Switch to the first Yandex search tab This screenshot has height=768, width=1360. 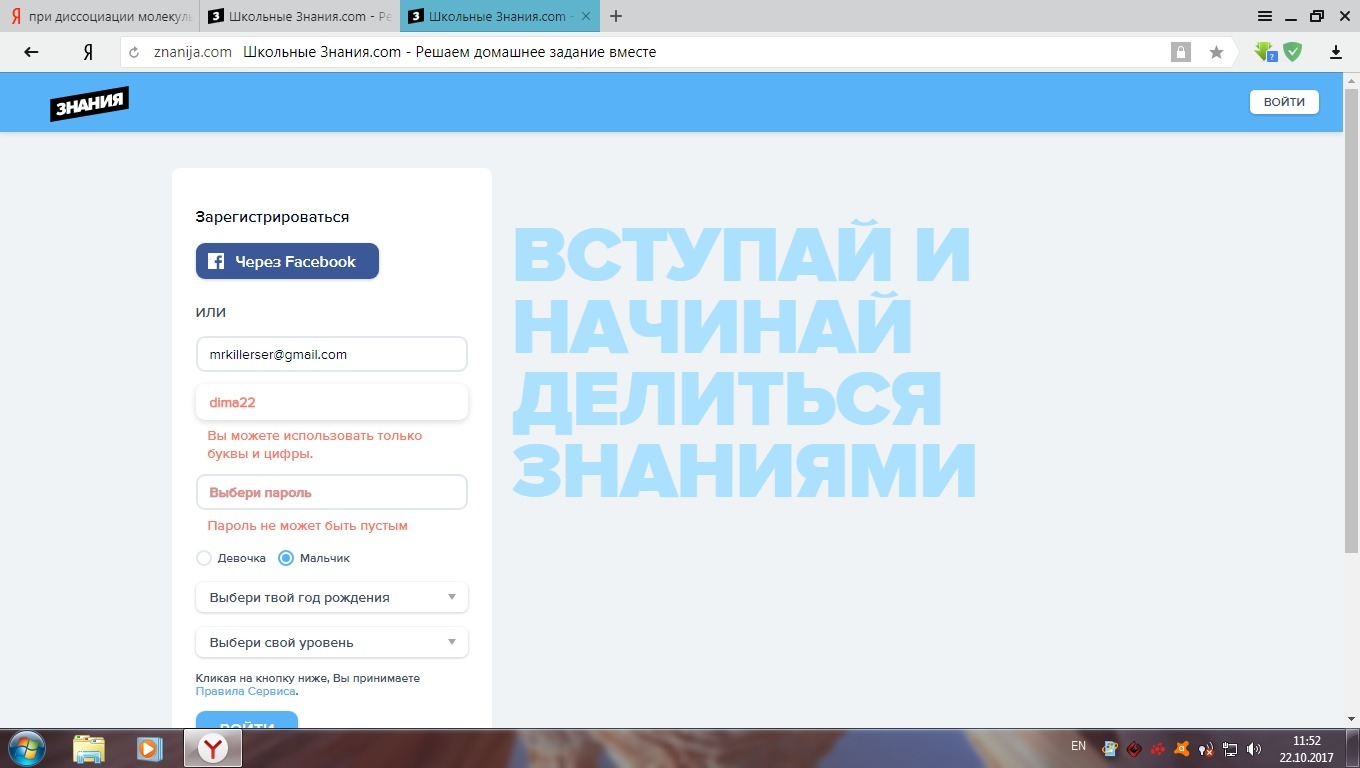[x=98, y=16]
